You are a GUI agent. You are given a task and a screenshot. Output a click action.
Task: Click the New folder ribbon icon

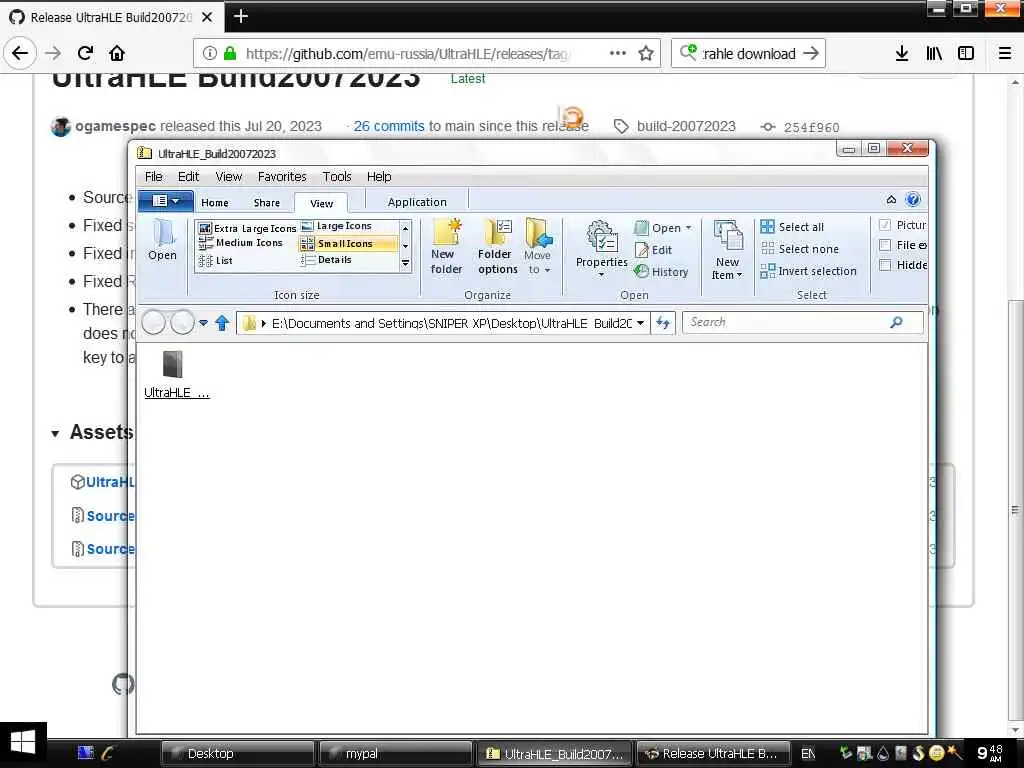pos(447,247)
